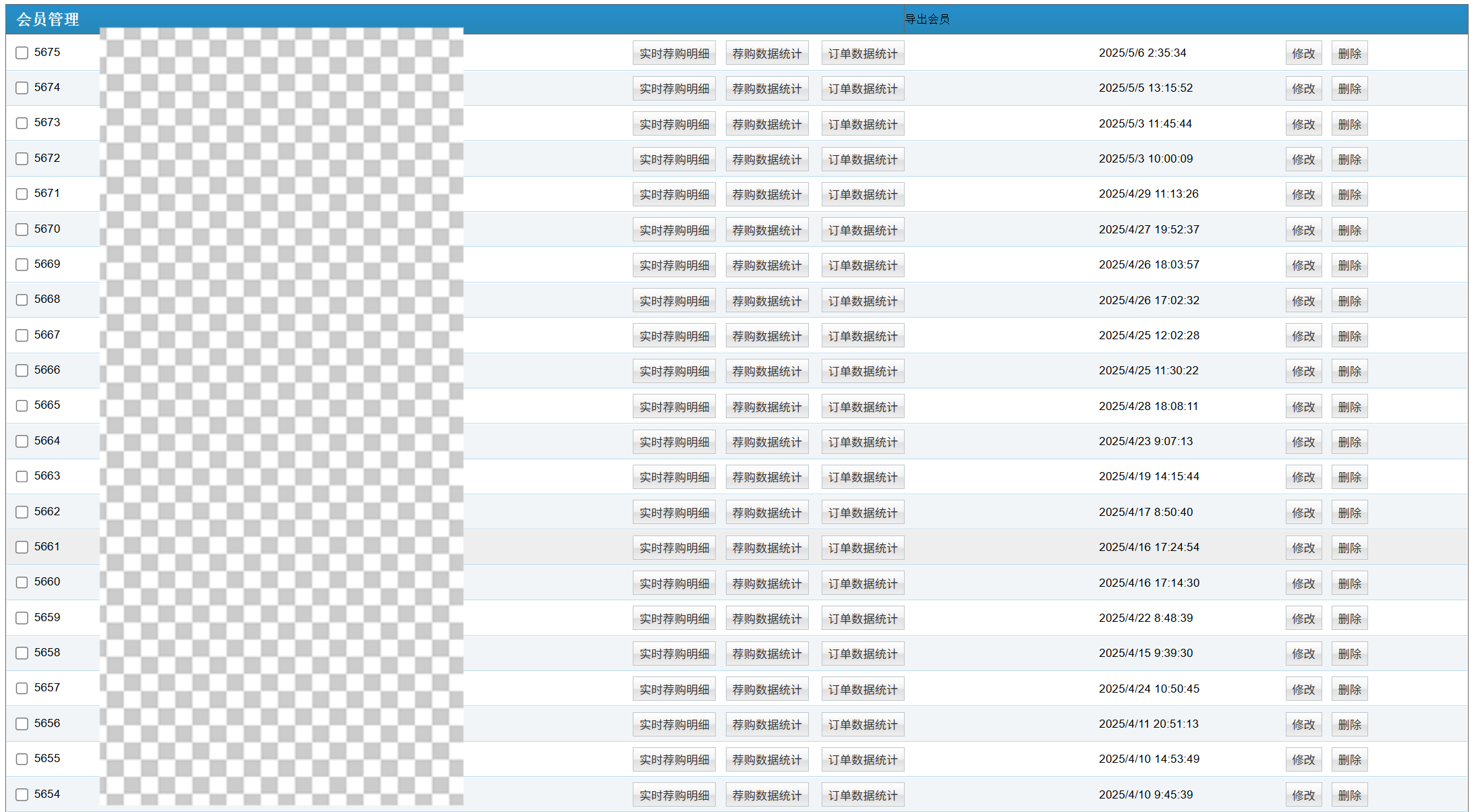1474x812 pixels.
Task: View 订单数据统计 for member 5671
Action: pyautogui.click(x=863, y=195)
